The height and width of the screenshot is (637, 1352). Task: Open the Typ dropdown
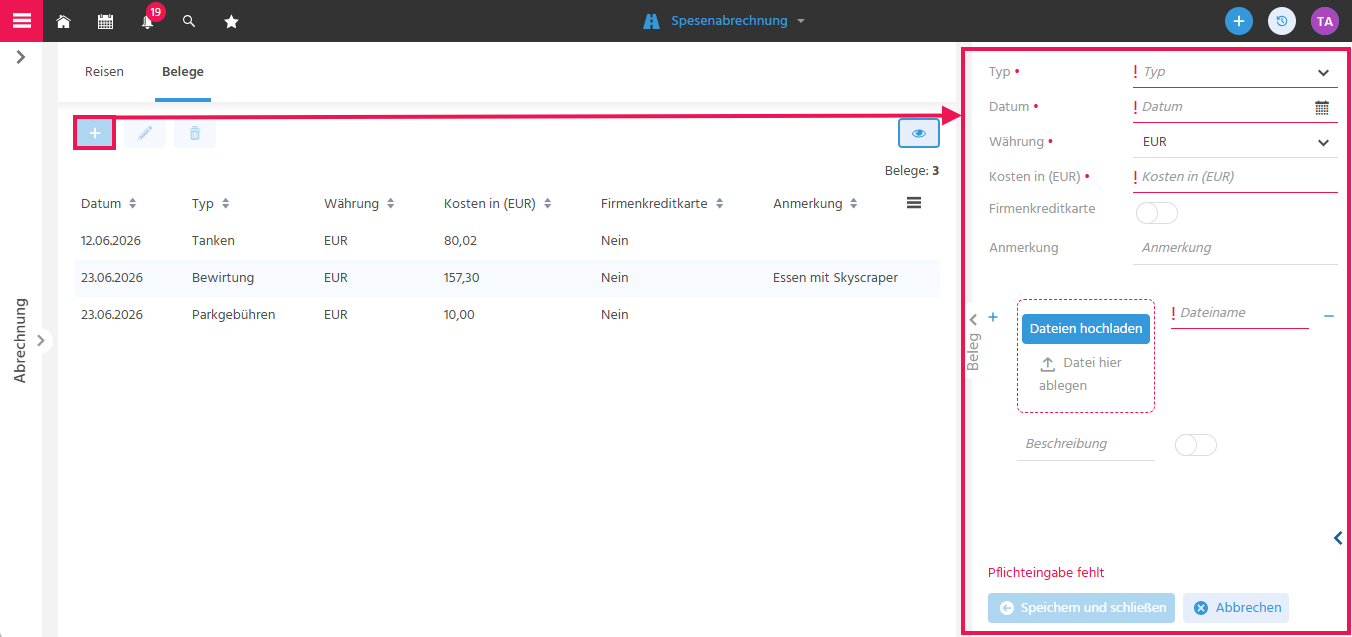(1235, 72)
